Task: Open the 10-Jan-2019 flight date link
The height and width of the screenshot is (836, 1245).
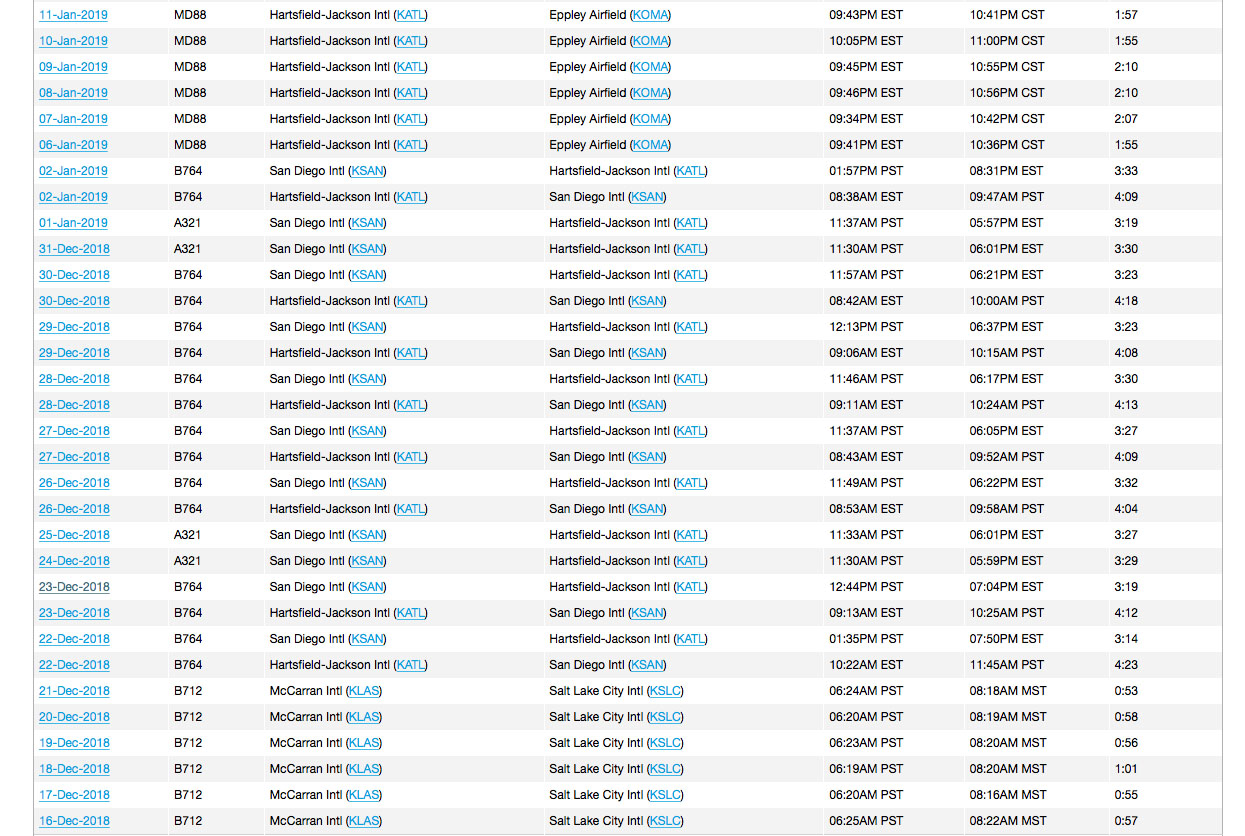Action: point(73,41)
